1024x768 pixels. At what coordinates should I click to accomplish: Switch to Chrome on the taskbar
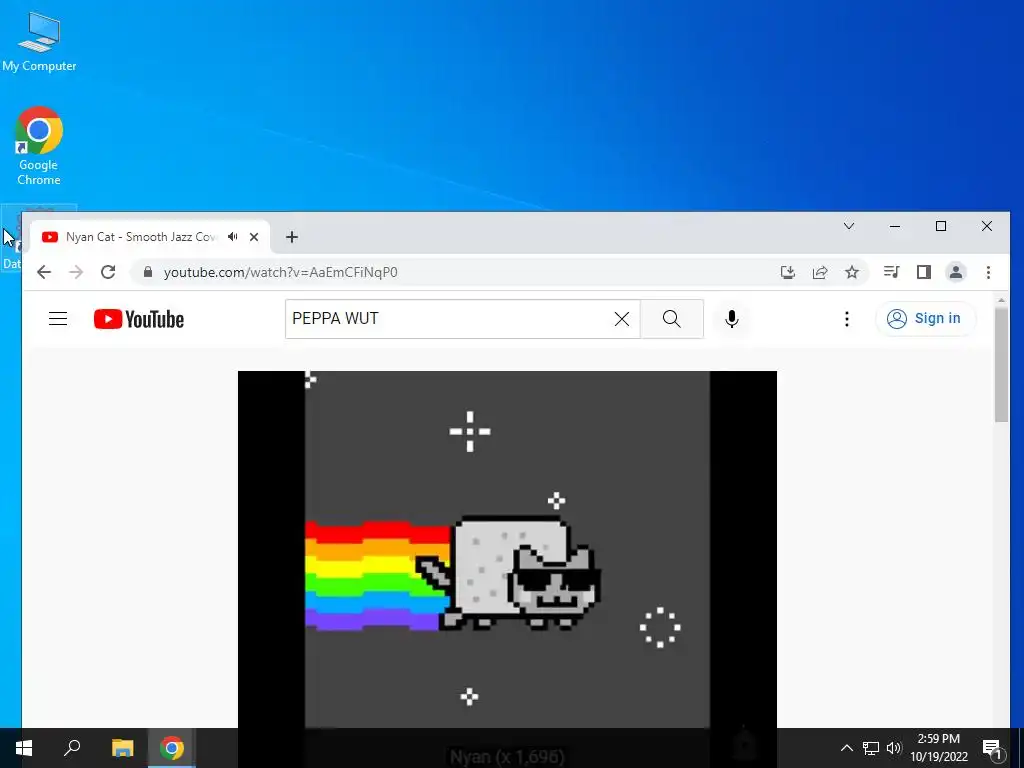(x=172, y=748)
